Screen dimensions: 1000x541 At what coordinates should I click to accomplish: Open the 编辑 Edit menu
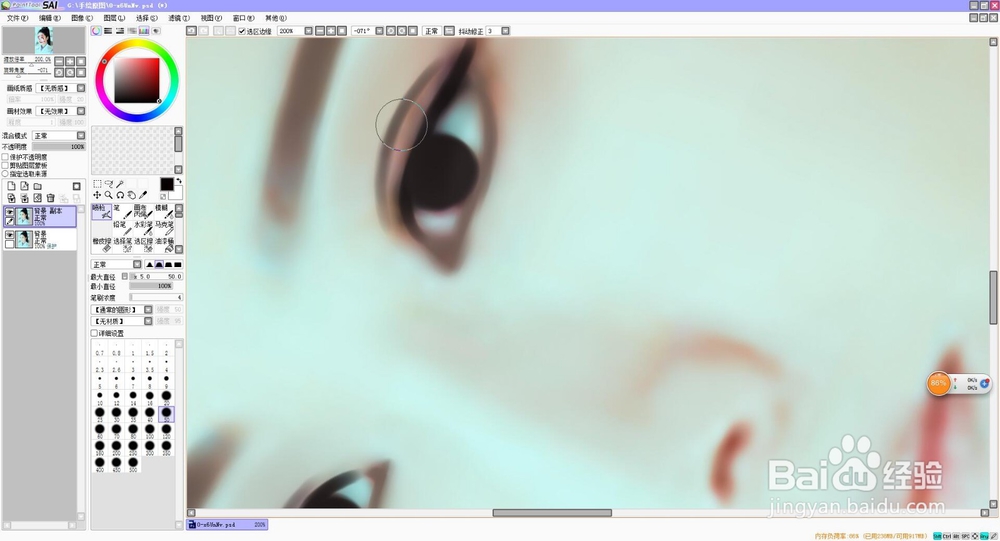[x=49, y=18]
